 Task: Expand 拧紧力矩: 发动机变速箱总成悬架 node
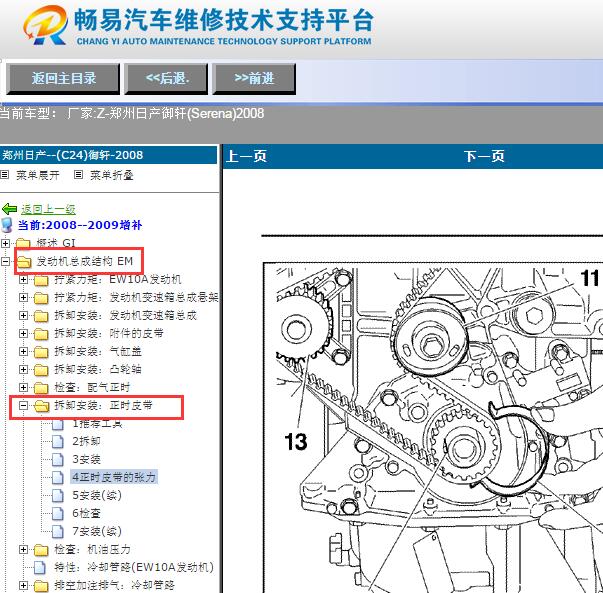23,298
